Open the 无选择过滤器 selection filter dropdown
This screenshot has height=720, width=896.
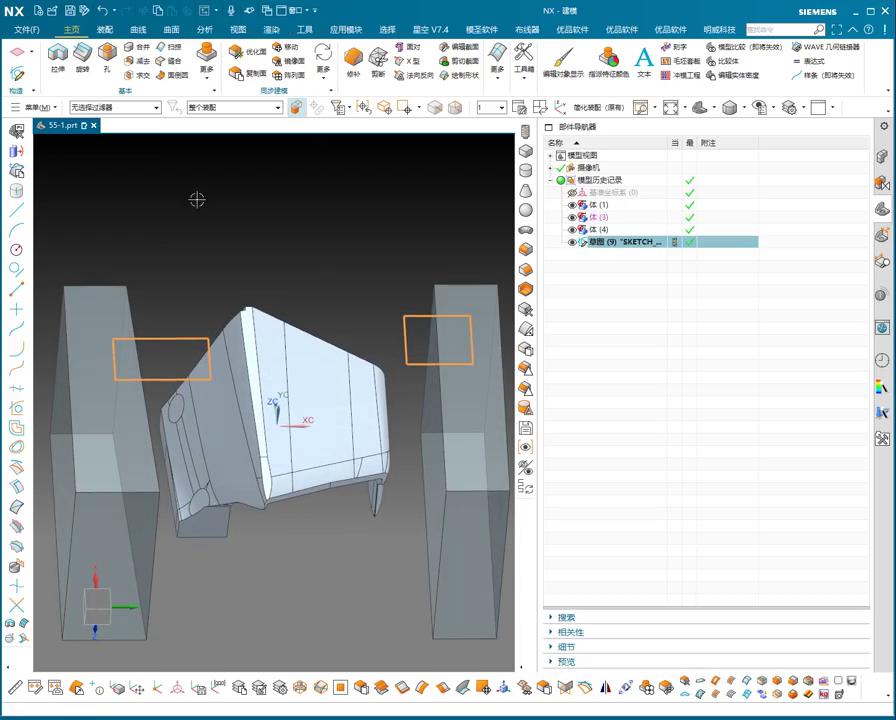point(115,107)
